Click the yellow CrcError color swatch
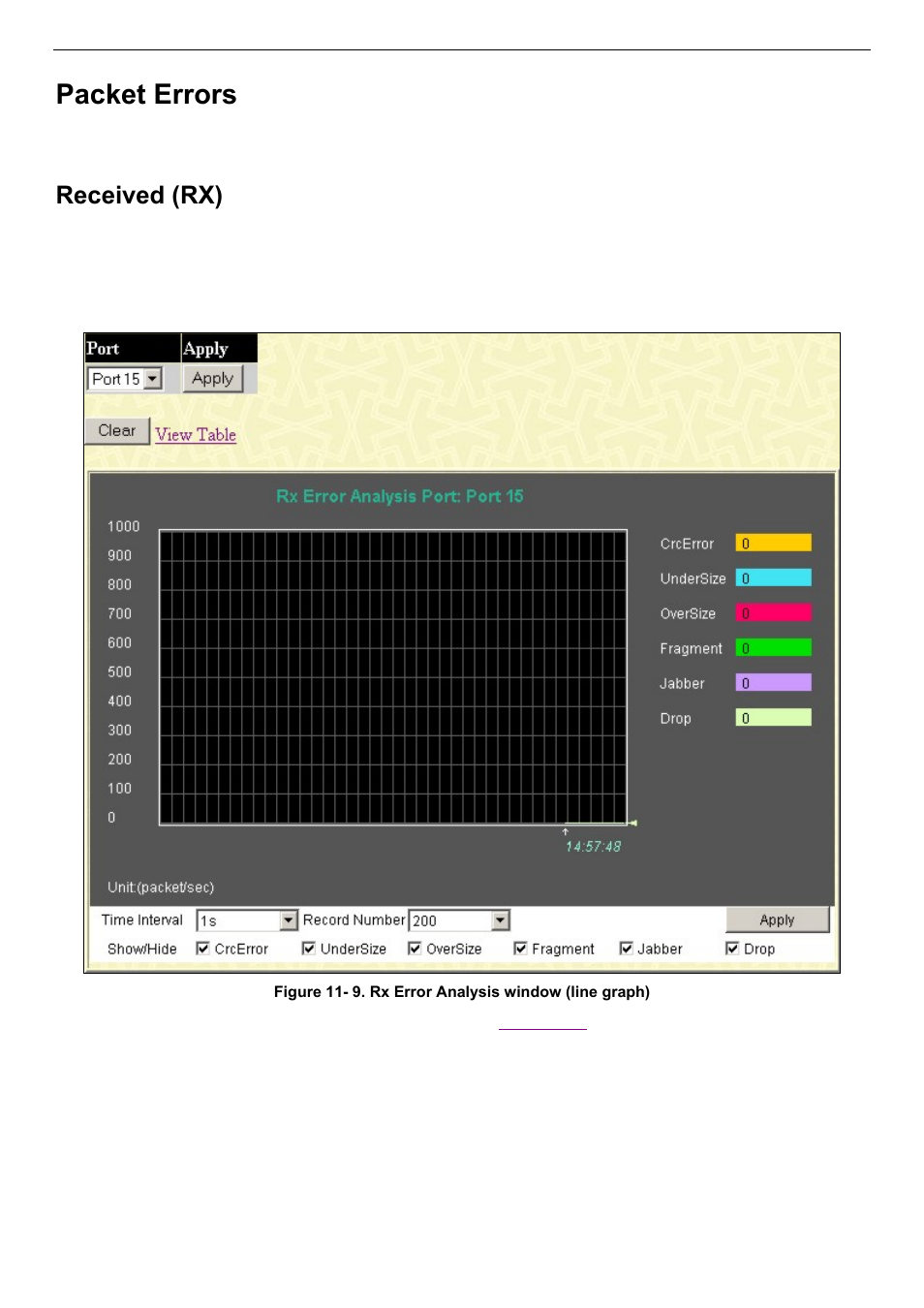The height and width of the screenshot is (1308, 924). pos(773,544)
